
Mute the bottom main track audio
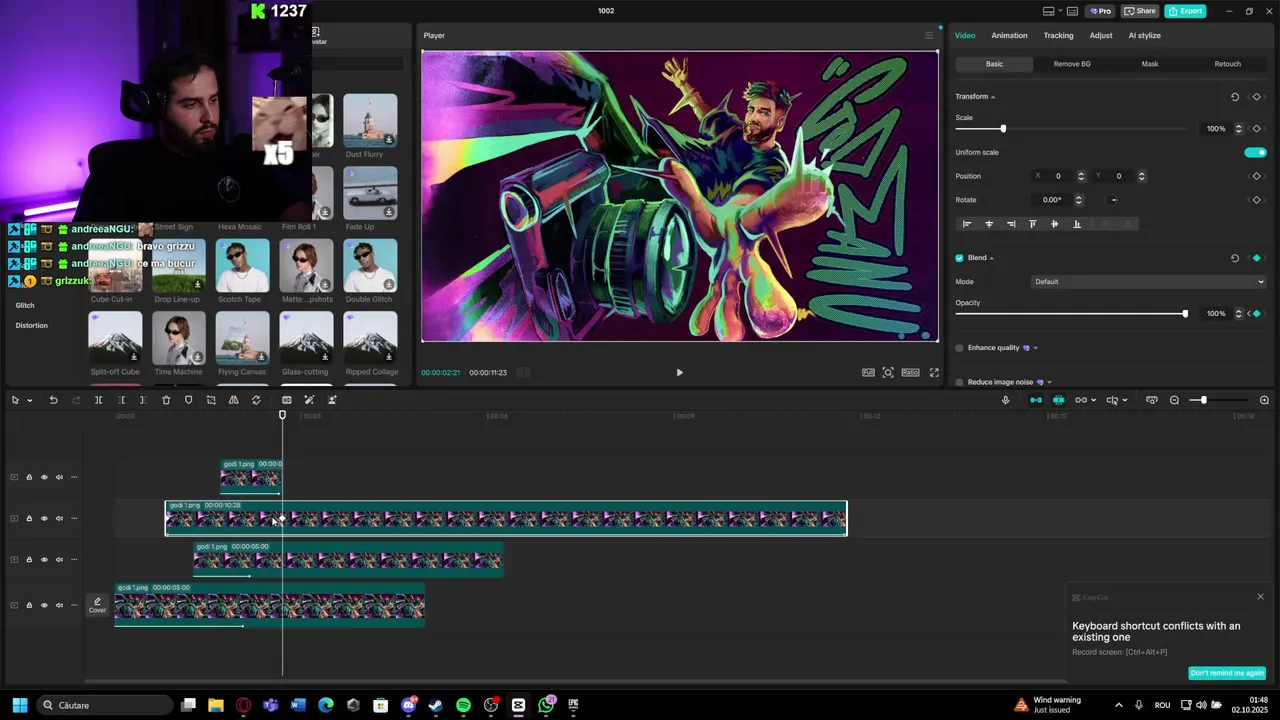coord(59,605)
